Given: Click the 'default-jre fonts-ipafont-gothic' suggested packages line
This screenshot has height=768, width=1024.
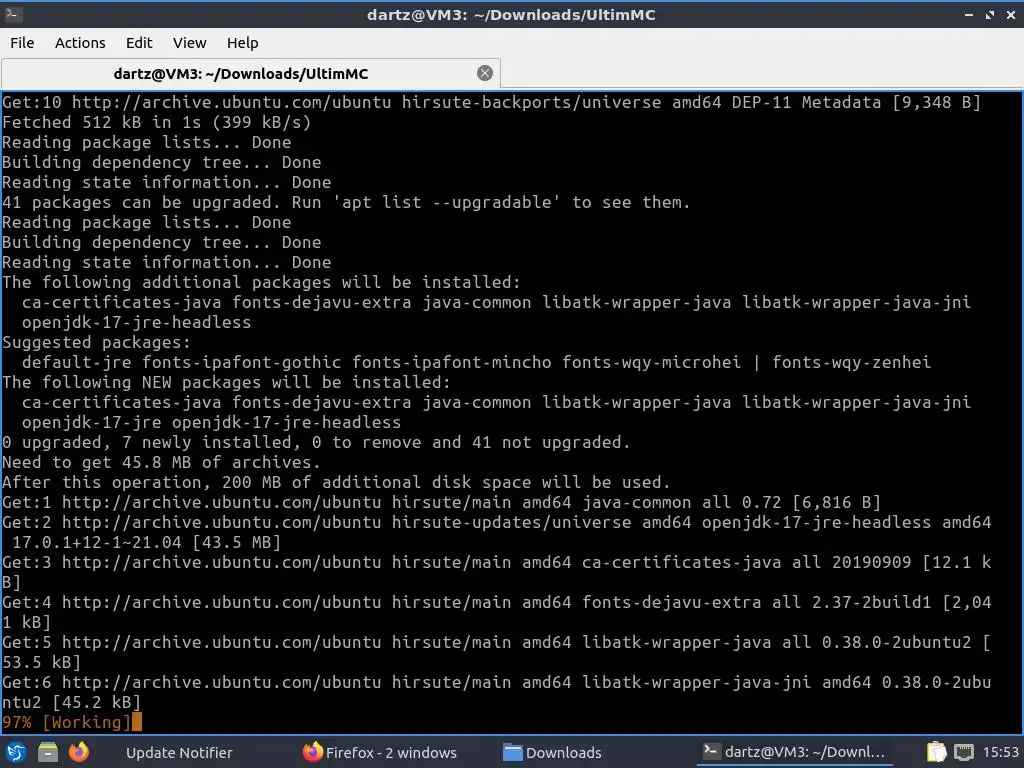Looking at the screenshot, I should pyautogui.click(x=477, y=362).
